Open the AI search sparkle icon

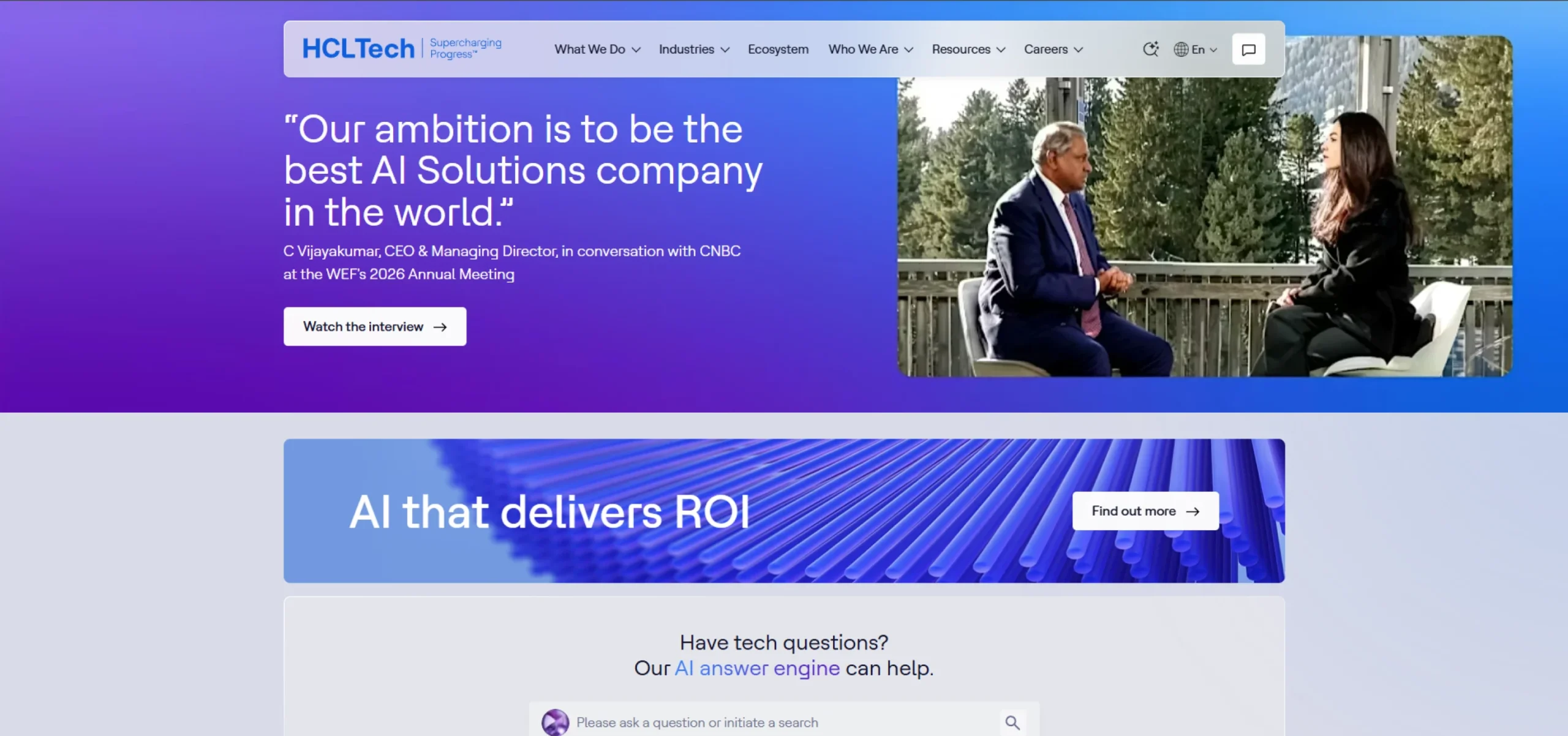(x=1151, y=49)
